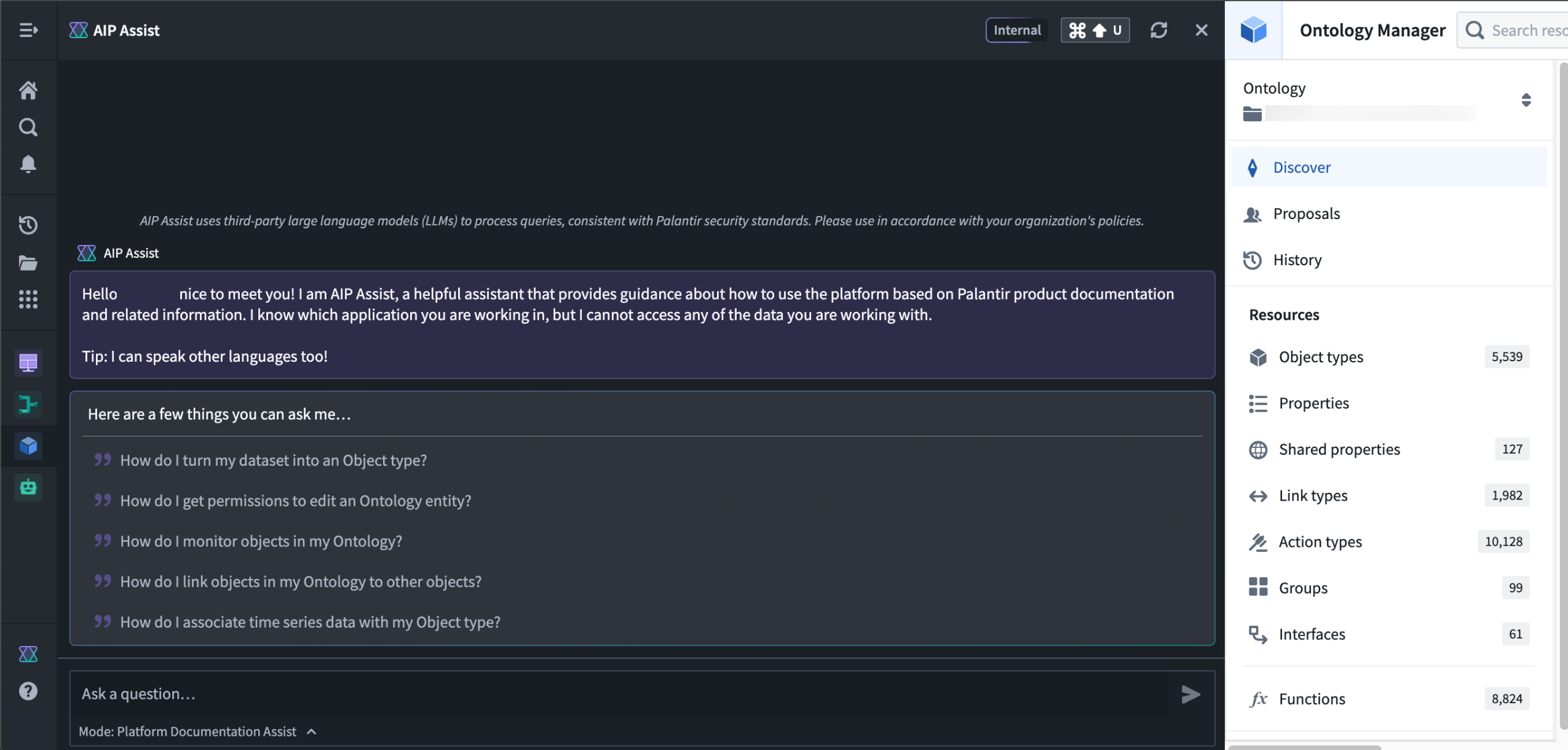
Task: Open Object types resource list
Action: coord(1389,357)
